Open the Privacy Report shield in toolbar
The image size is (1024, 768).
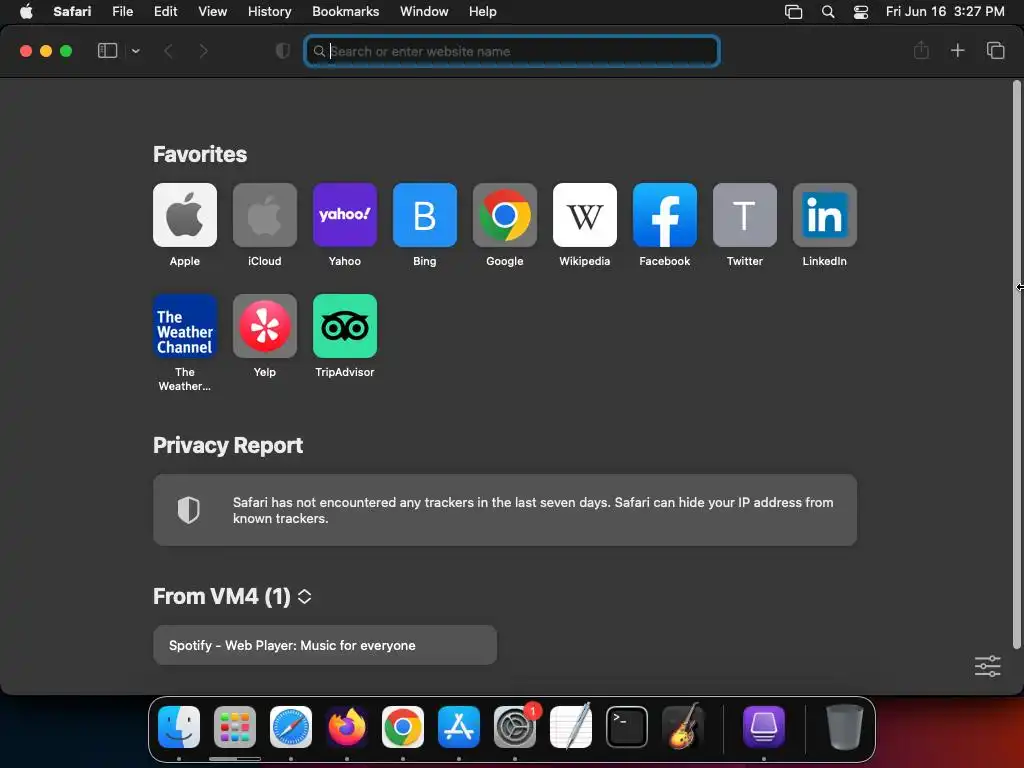click(283, 51)
